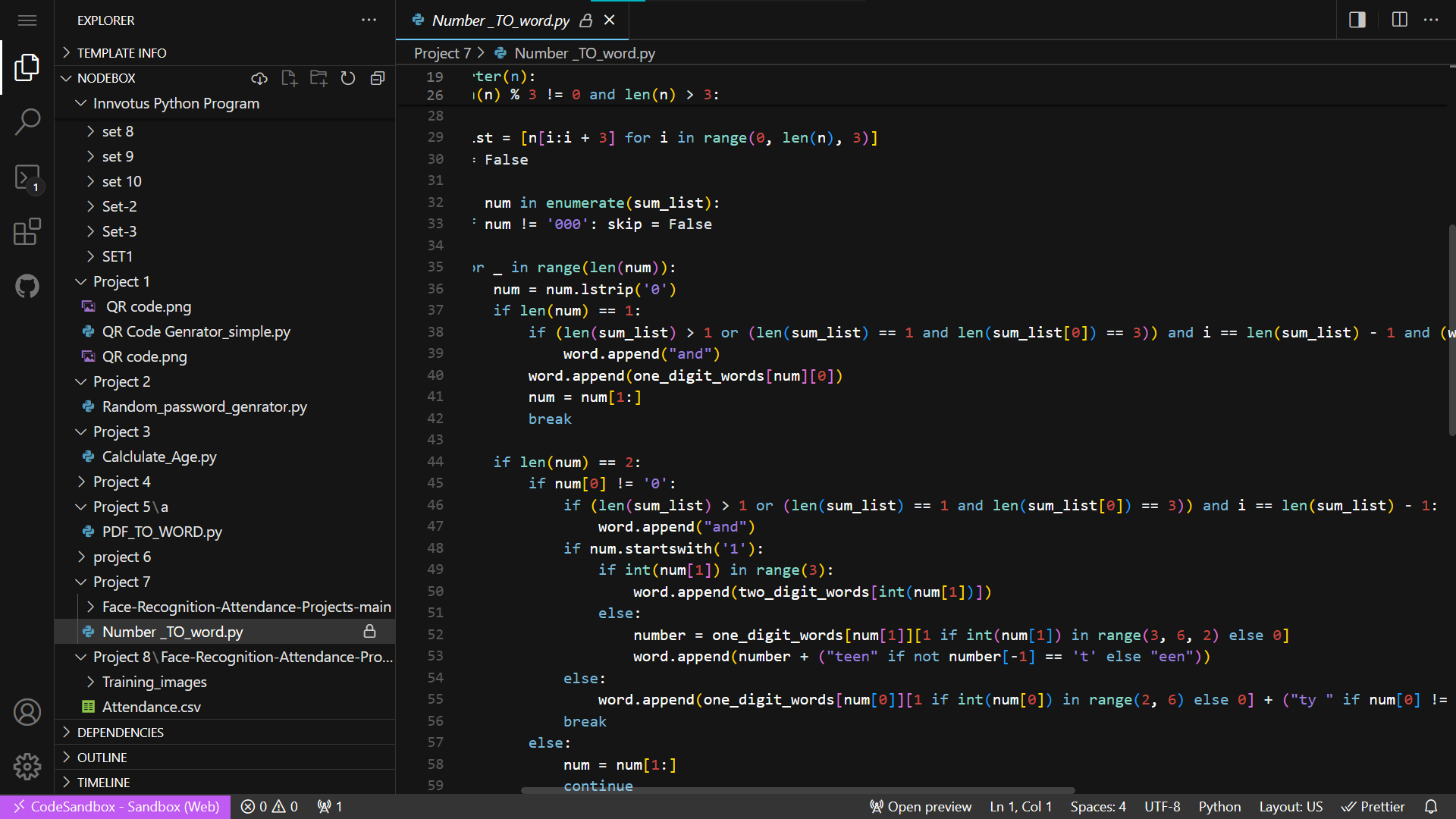The height and width of the screenshot is (819, 1456).
Task: Expand the set 8 folder
Action: [225, 131]
